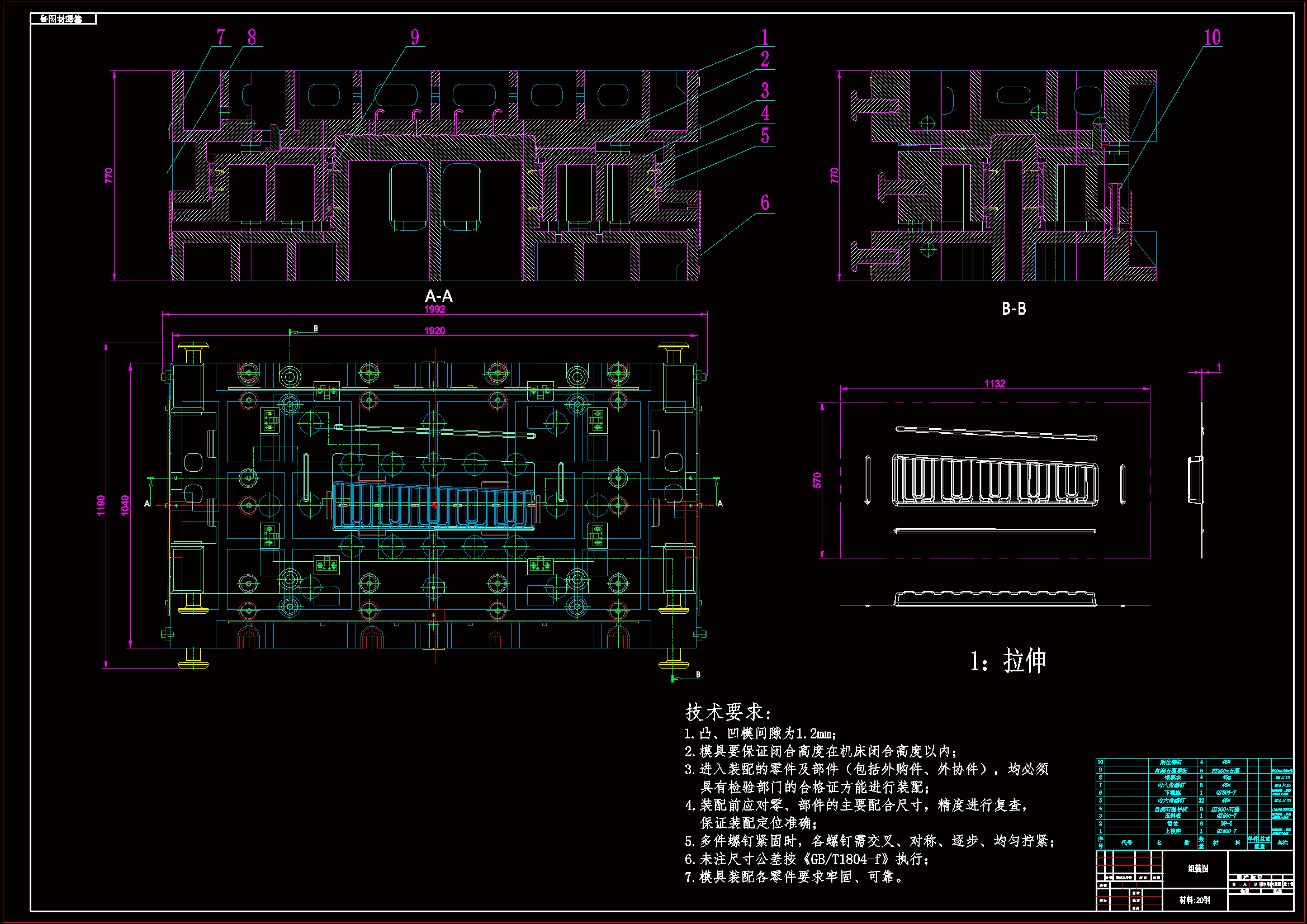Click the 1920 dimension text
Screen dimensions: 1307x924
pyautogui.click(x=434, y=331)
